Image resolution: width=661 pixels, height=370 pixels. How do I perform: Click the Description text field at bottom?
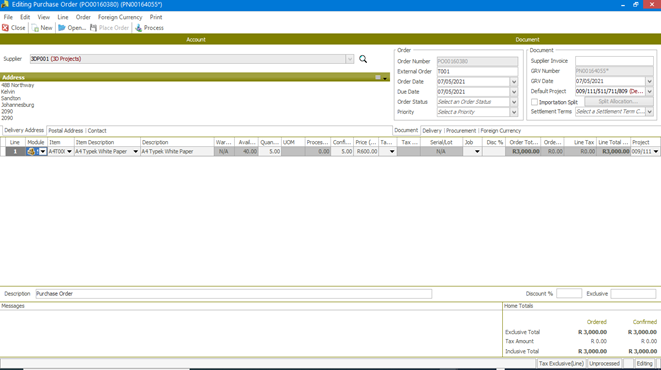(234, 294)
